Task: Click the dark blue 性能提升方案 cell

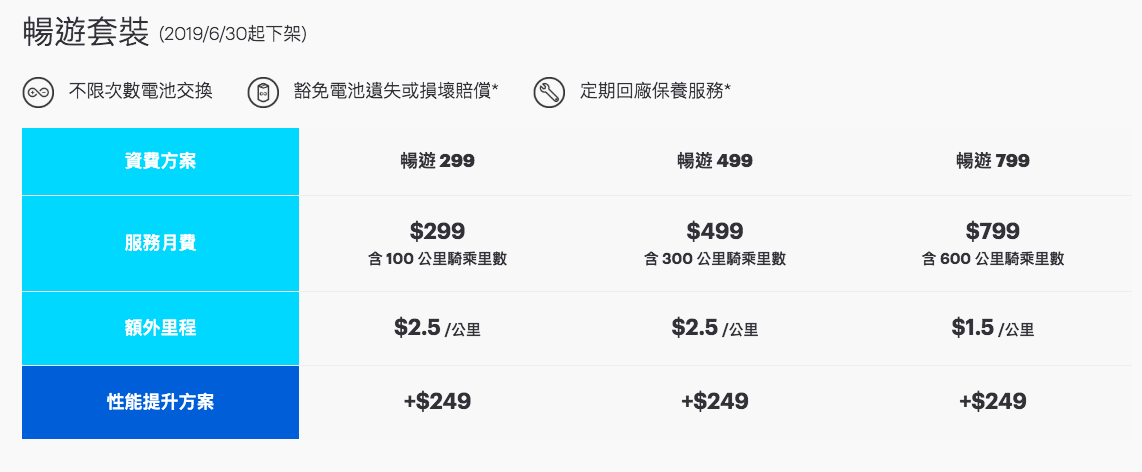Action: [x=160, y=402]
